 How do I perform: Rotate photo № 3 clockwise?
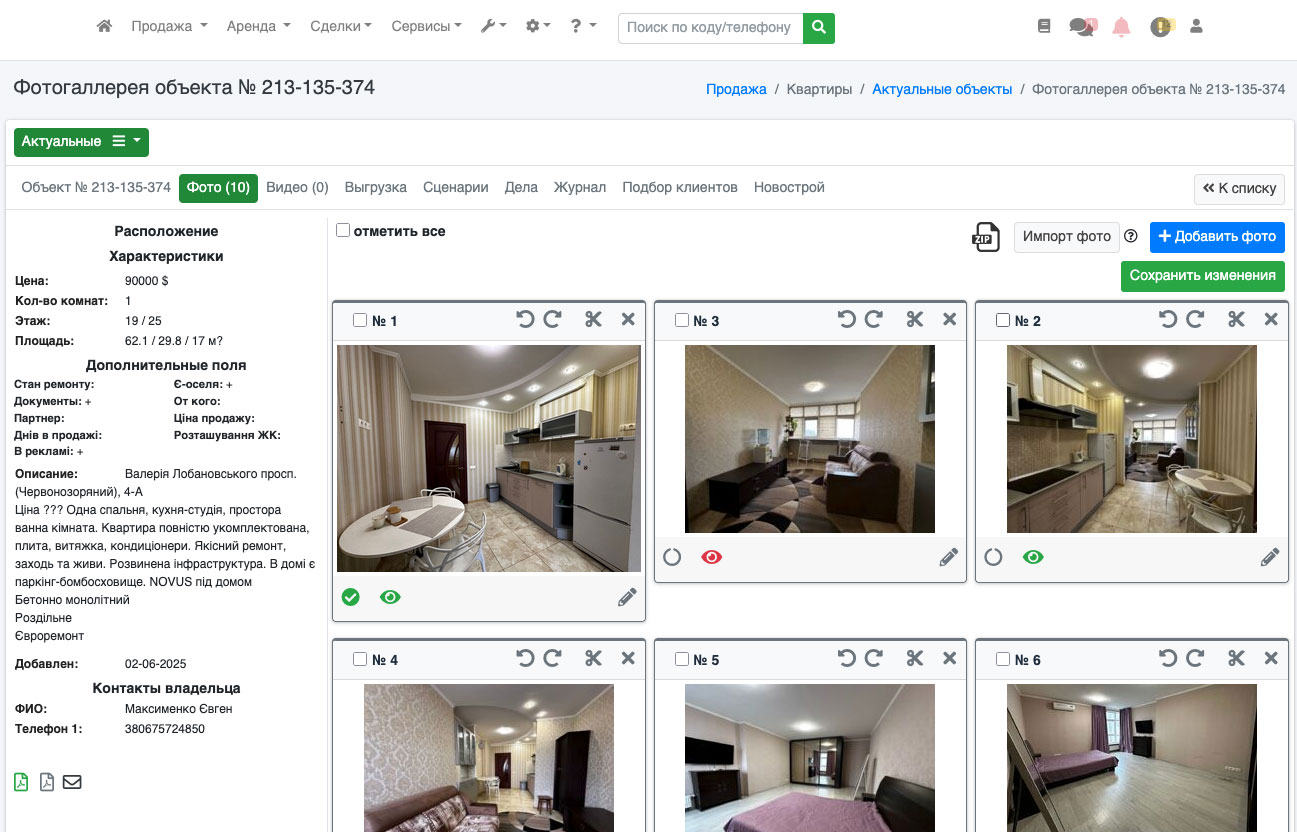click(x=873, y=319)
